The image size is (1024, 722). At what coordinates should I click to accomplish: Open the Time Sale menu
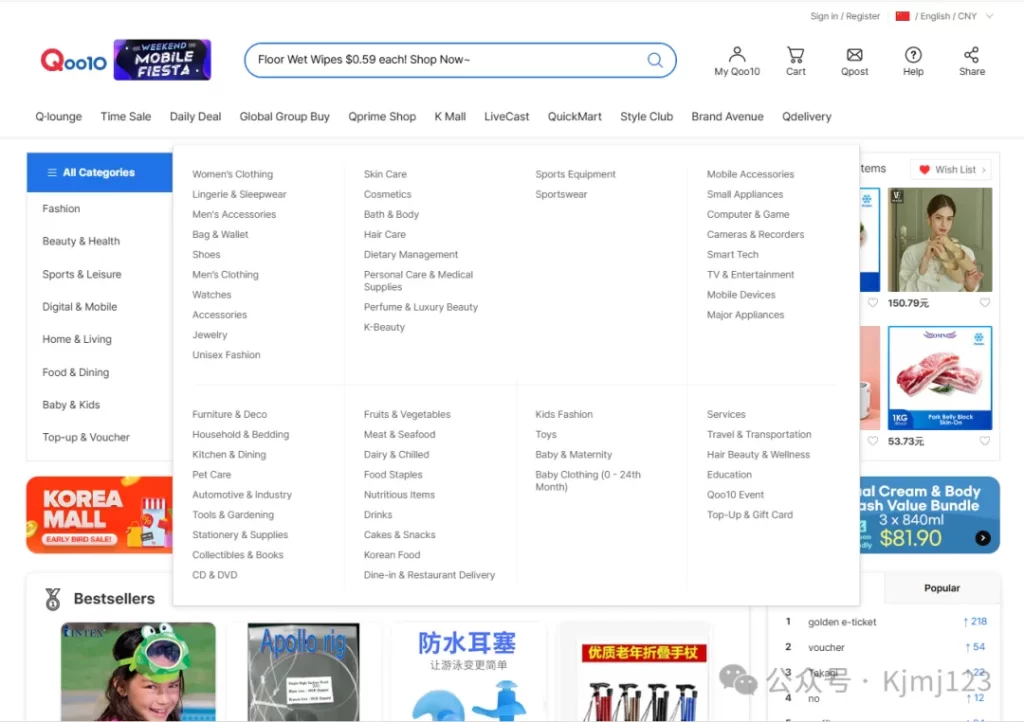126,117
